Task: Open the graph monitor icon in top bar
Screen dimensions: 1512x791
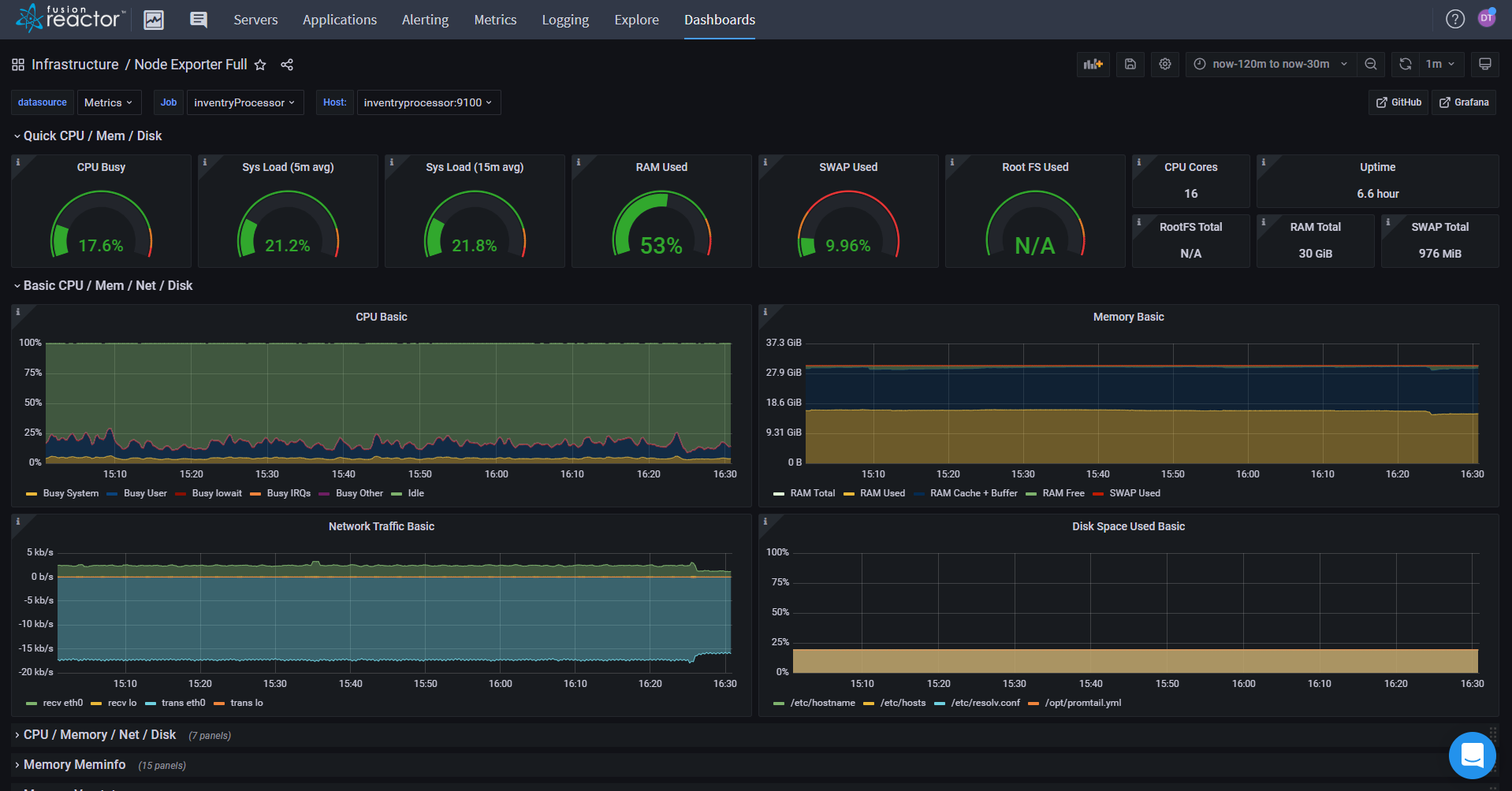Action: tap(154, 20)
